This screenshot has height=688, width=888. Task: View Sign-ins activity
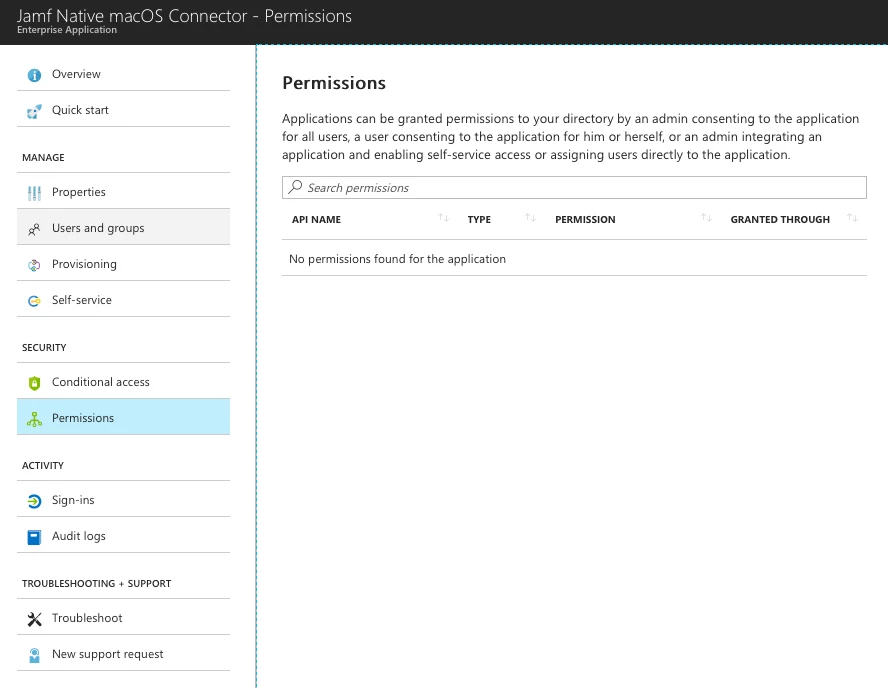[x=123, y=500]
